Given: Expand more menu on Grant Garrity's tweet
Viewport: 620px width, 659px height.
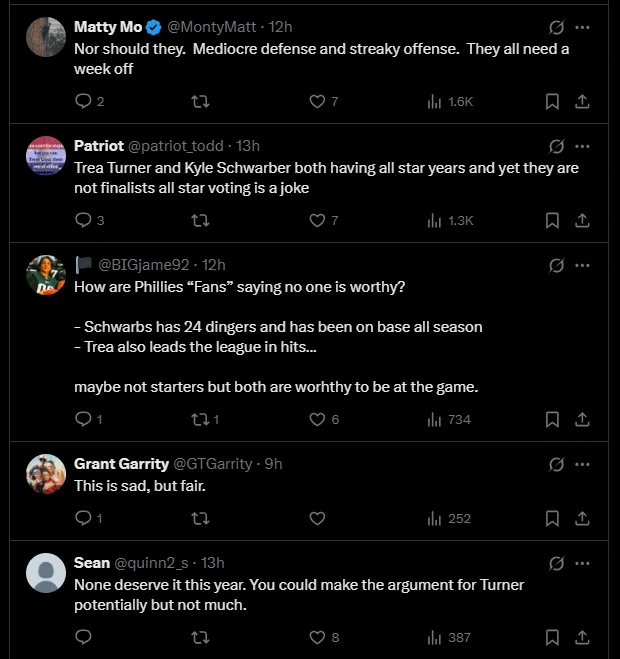Looking at the screenshot, I should click(583, 464).
